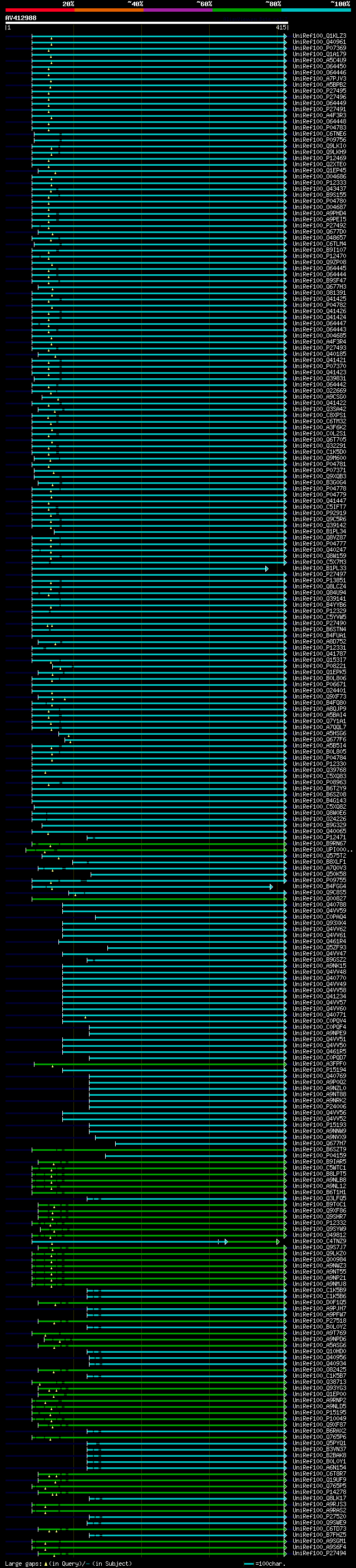Select hit label UniRef100_P07369

319,48
